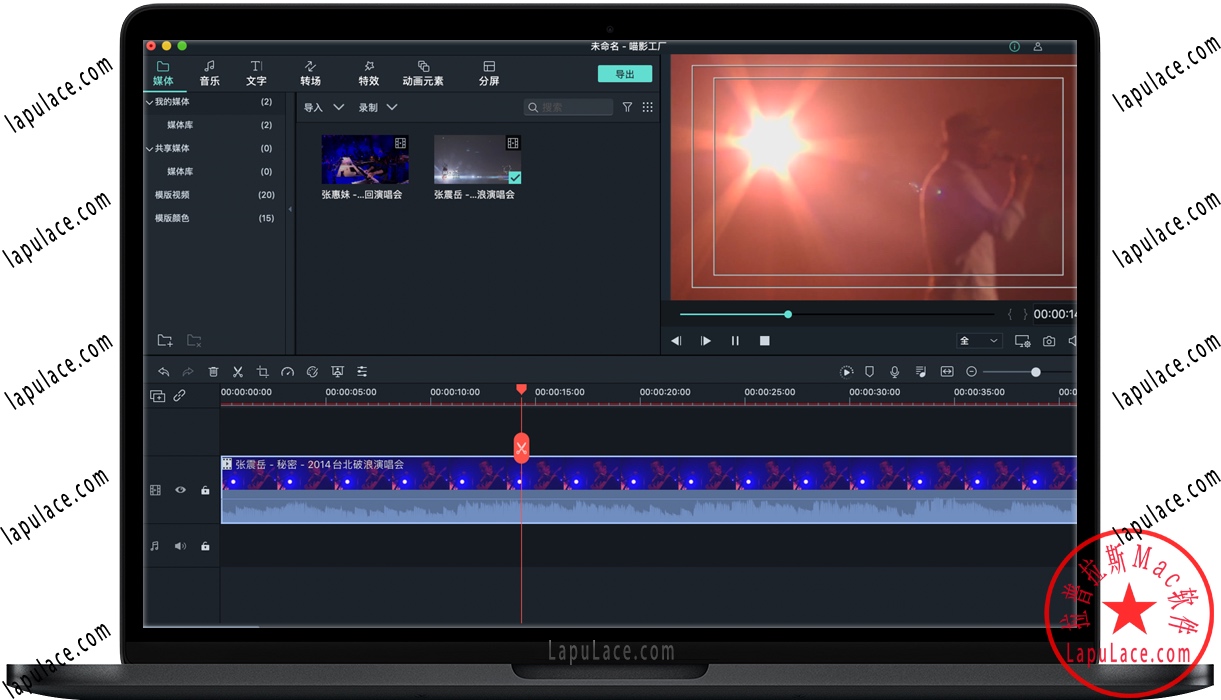Switch to the 转场 transitions tab
The width and height of the screenshot is (1221, 700).
coord(310,73)
